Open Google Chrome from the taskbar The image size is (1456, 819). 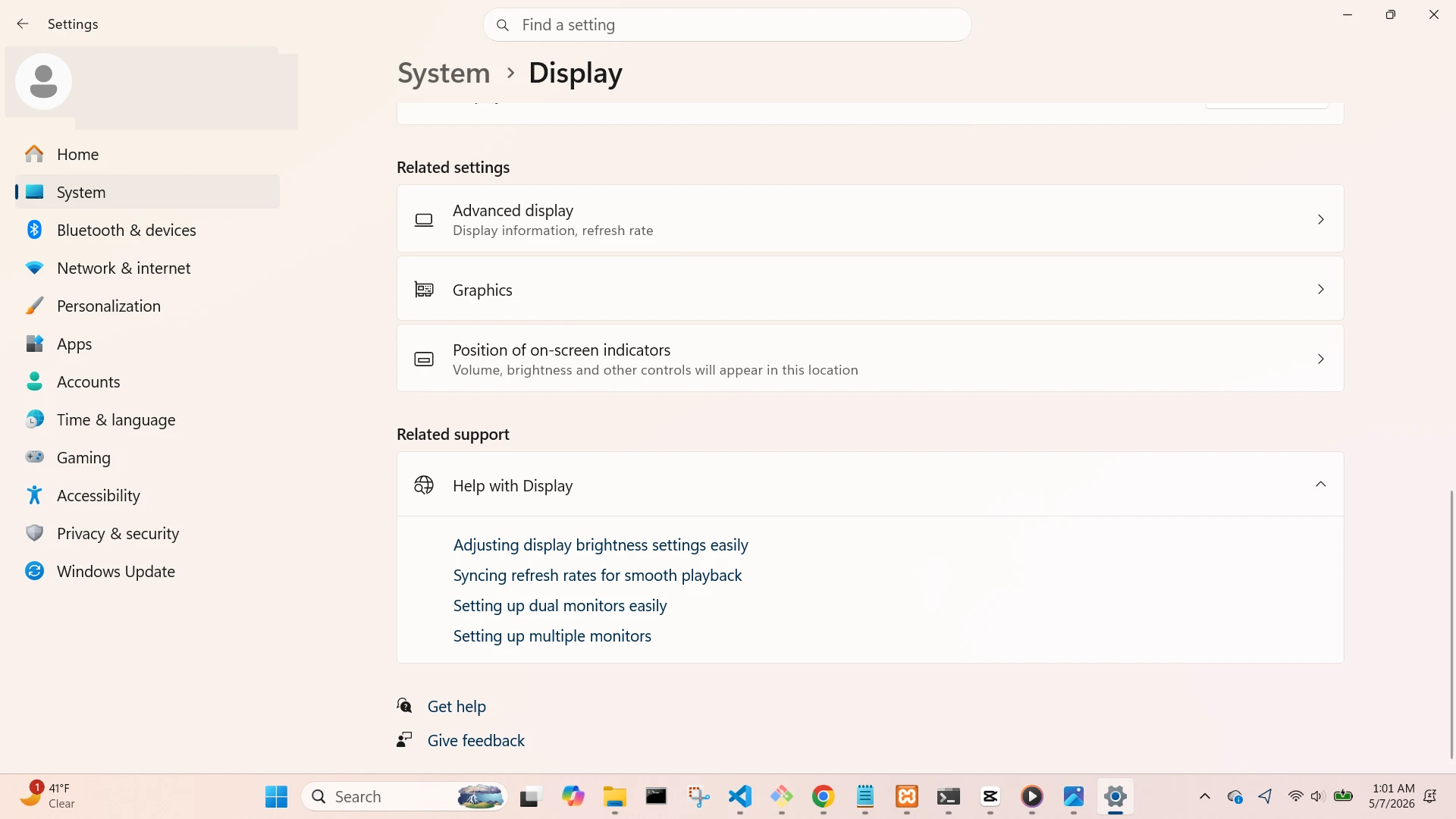823,796
